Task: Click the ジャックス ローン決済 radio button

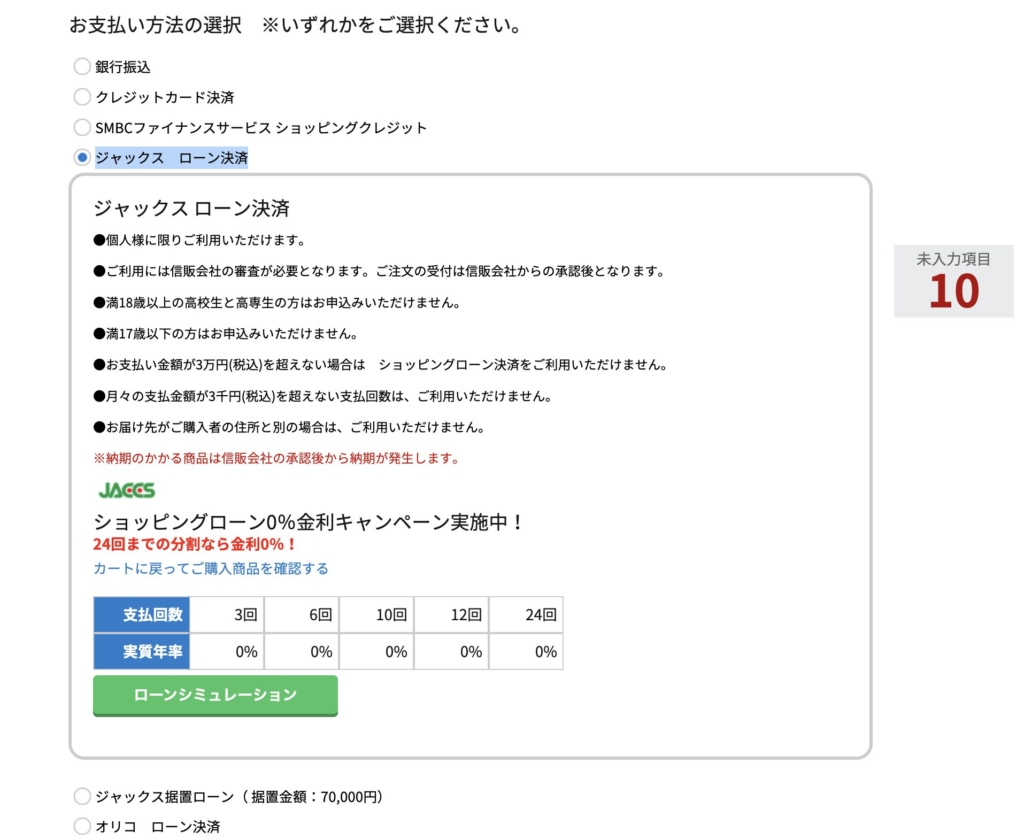Action: point(82,157)
